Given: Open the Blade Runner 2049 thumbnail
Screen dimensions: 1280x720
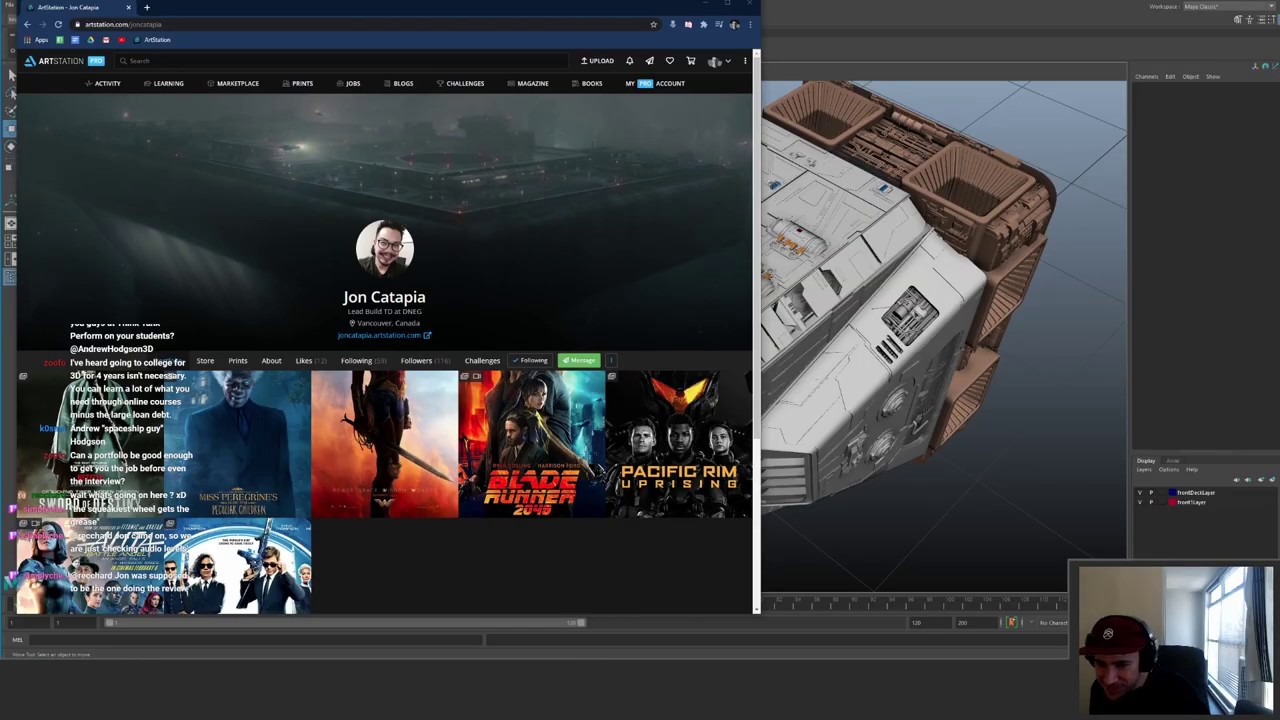Looking at the screenshot, I should 532,445.
